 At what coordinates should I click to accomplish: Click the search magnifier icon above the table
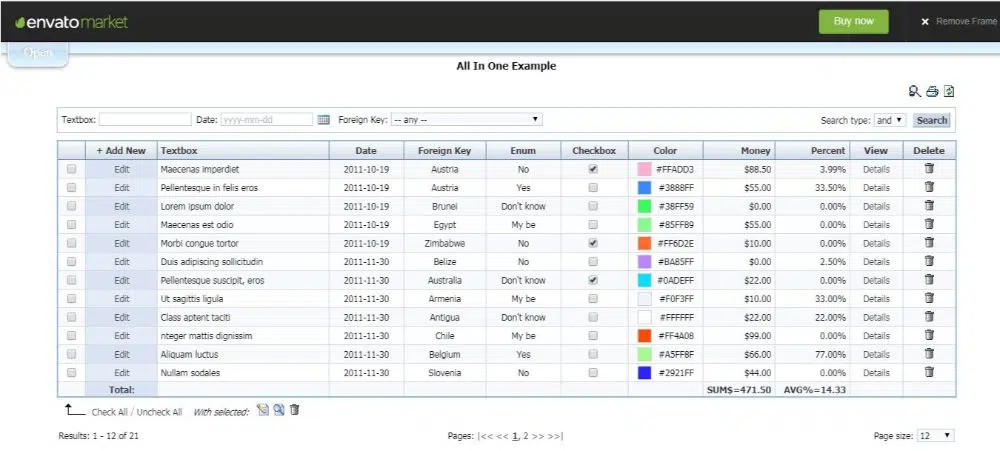tap(914, 92)
